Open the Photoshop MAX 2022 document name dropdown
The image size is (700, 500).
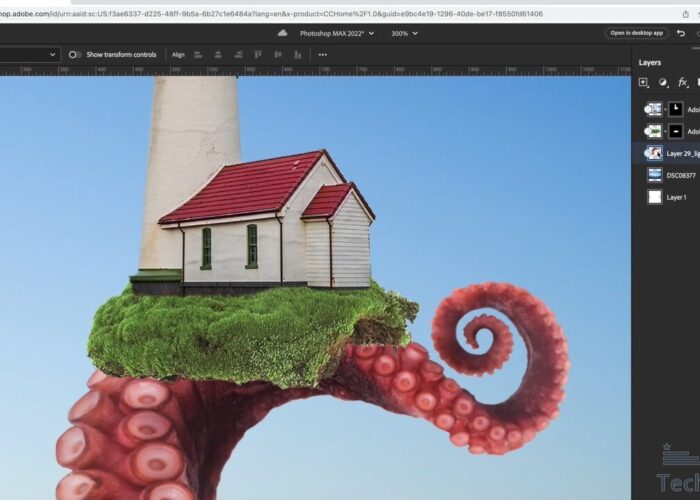tap(337, 33)
